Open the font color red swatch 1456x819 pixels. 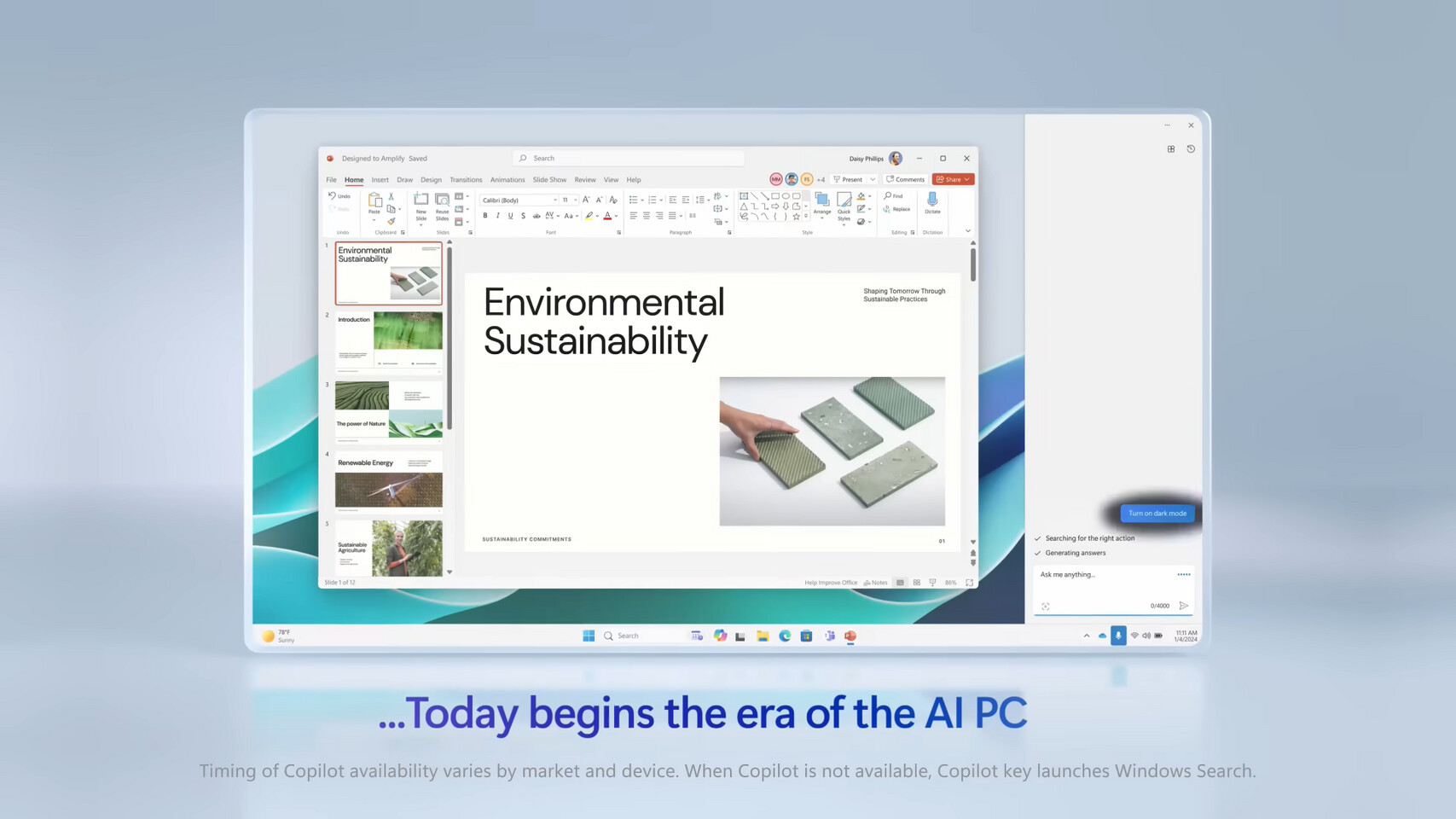607,216
